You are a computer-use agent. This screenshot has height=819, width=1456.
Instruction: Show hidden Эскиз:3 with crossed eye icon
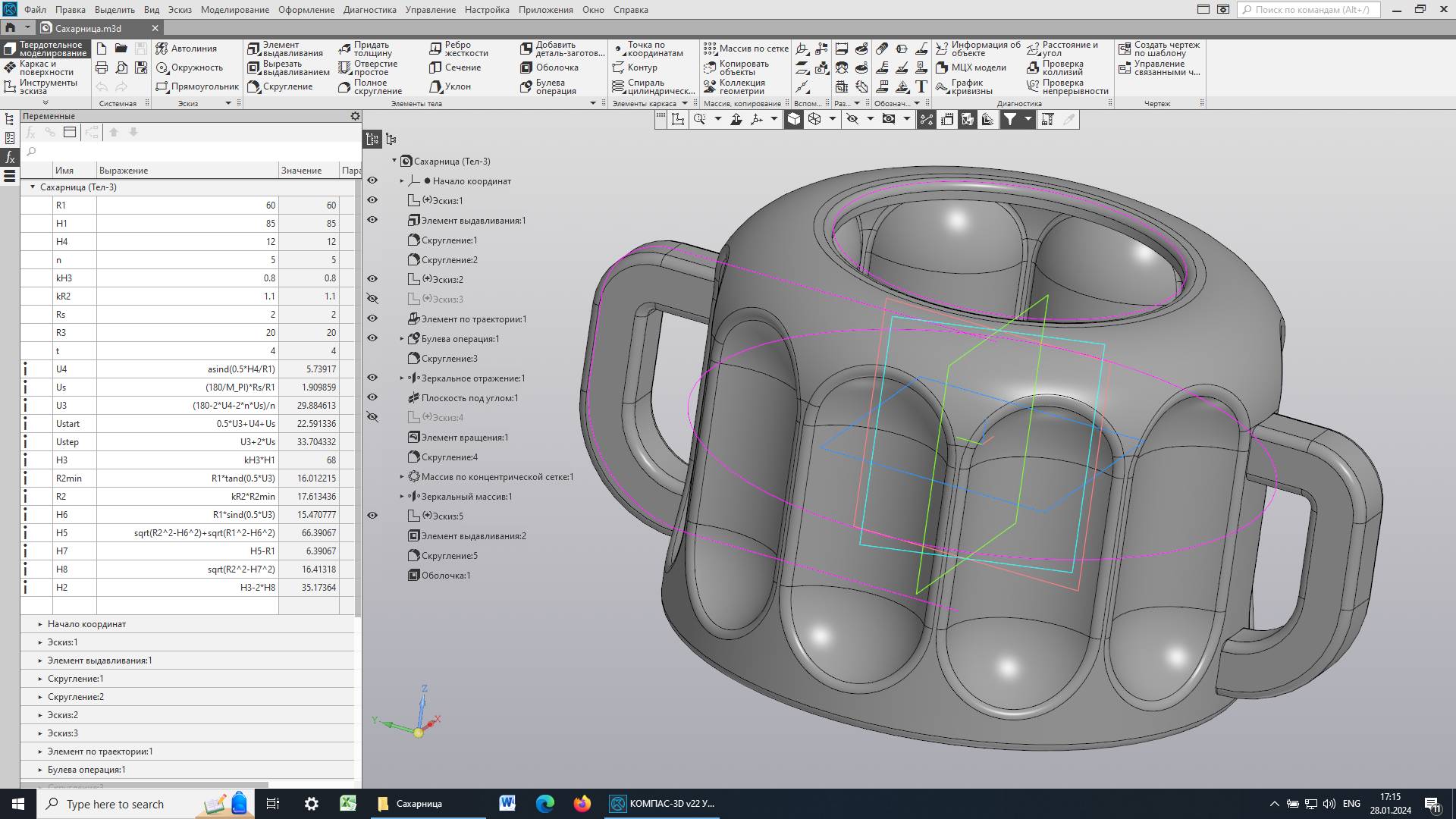click(372, 299)
